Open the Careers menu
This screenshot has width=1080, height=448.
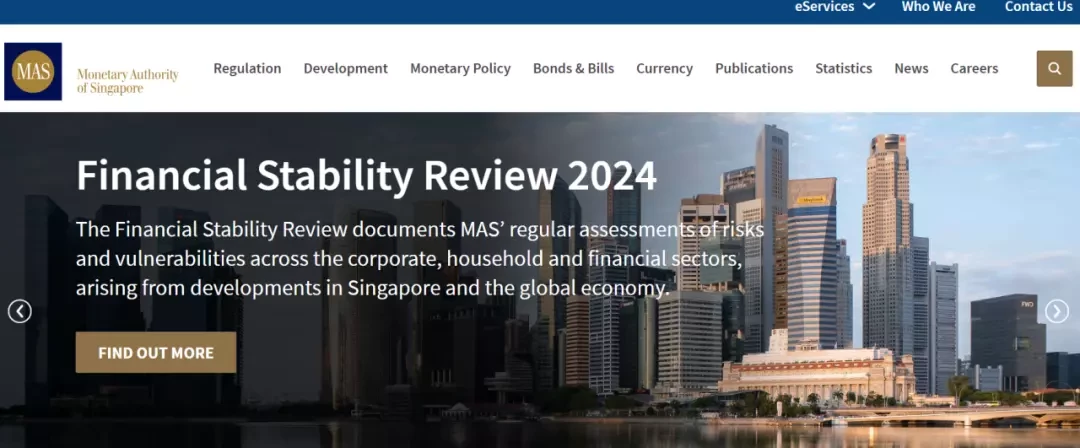[974, 68]
